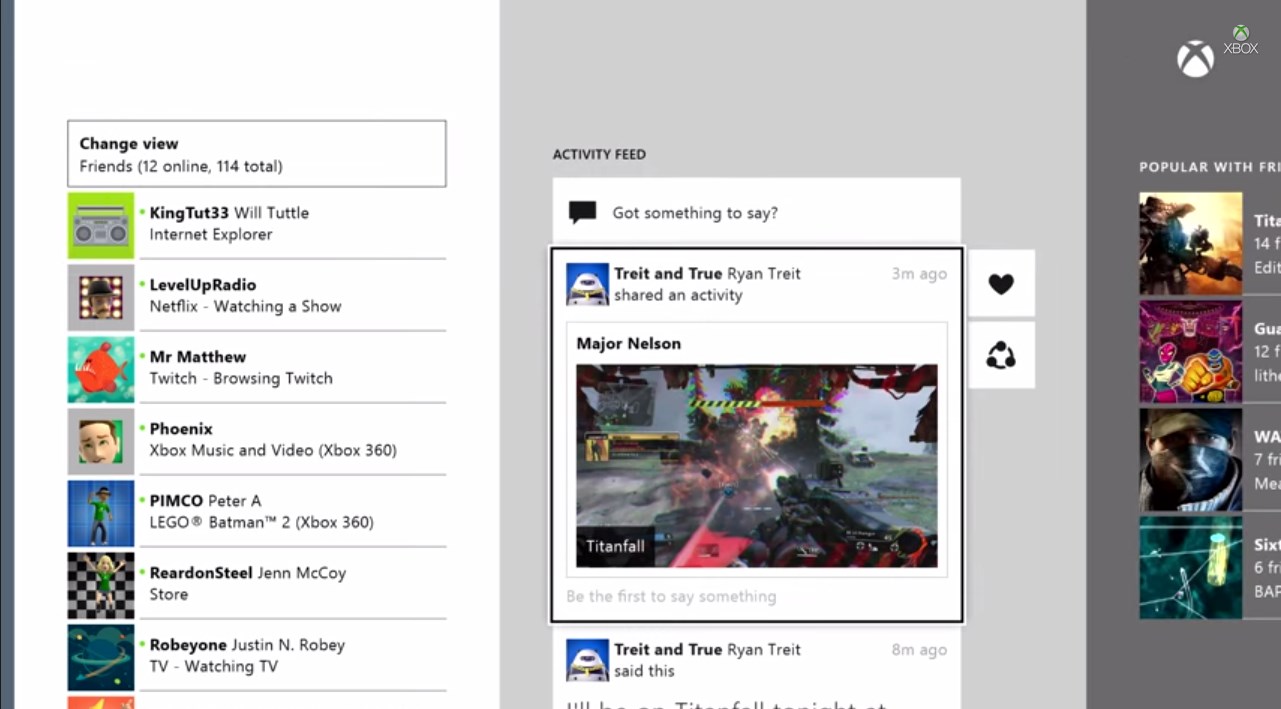Open LevelUpRadio's avatar picture
The height and width of the screenshot is (709, 1281).
101,297
